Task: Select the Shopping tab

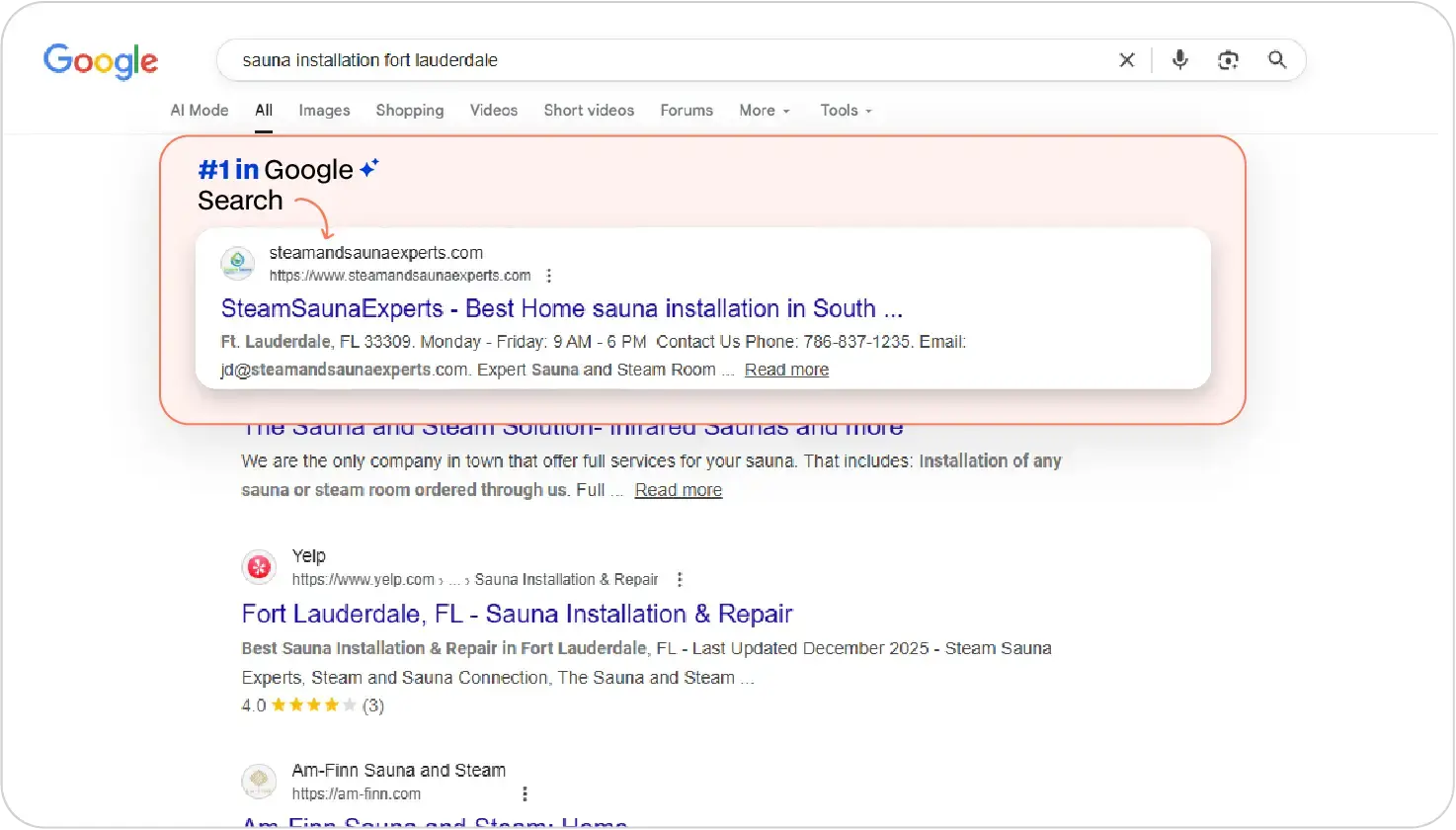Action: pos(409,110)
